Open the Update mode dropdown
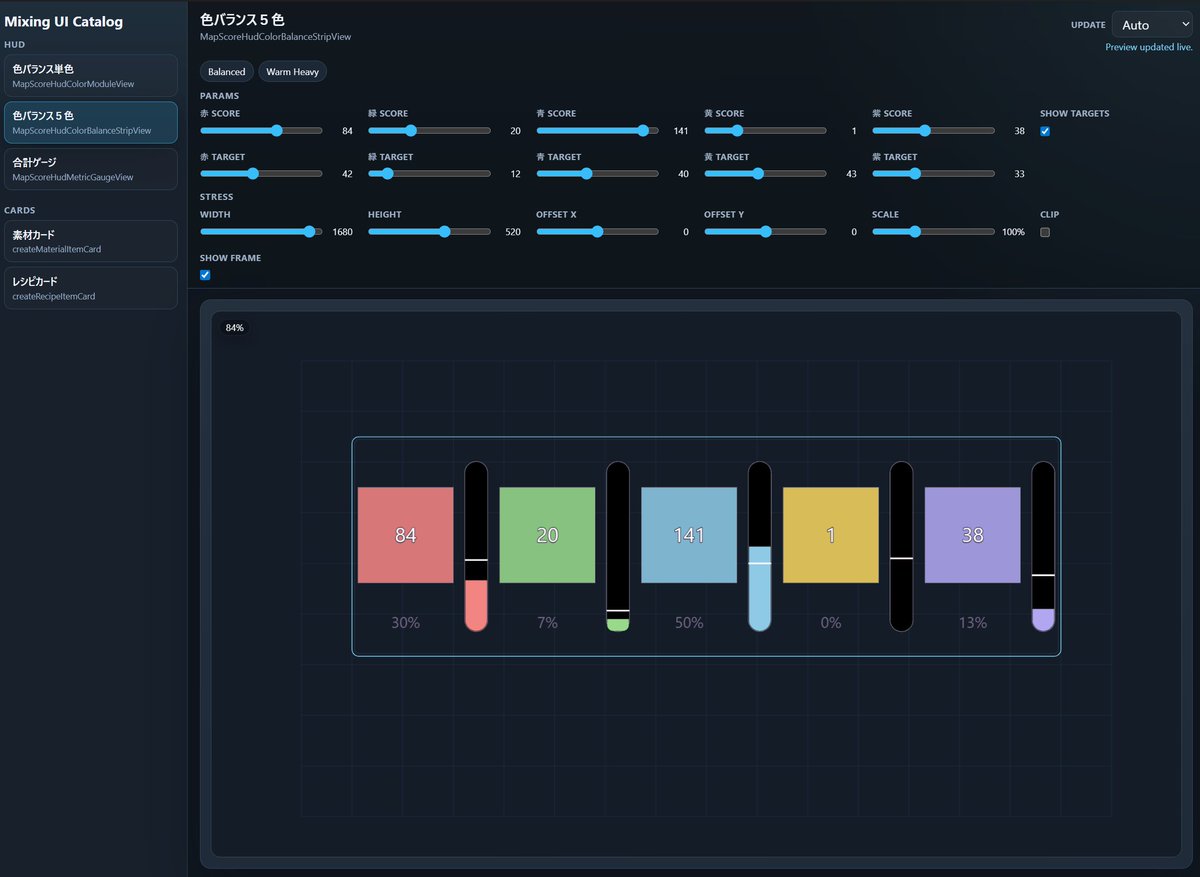 1152,25
